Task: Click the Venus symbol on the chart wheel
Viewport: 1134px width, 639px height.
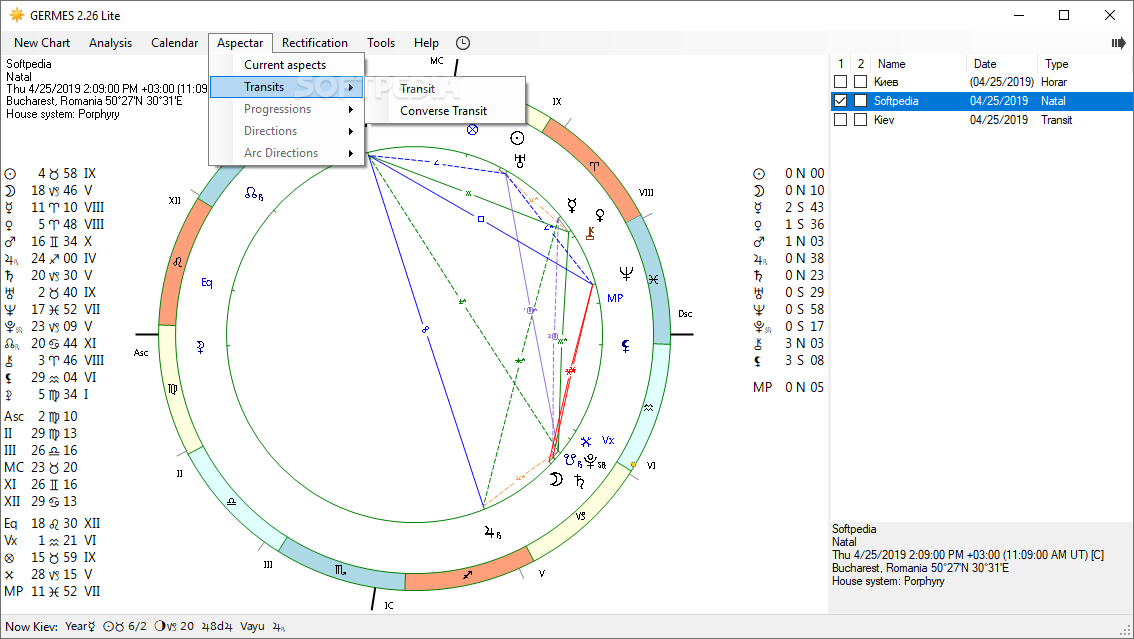Action: pos(600,215)
